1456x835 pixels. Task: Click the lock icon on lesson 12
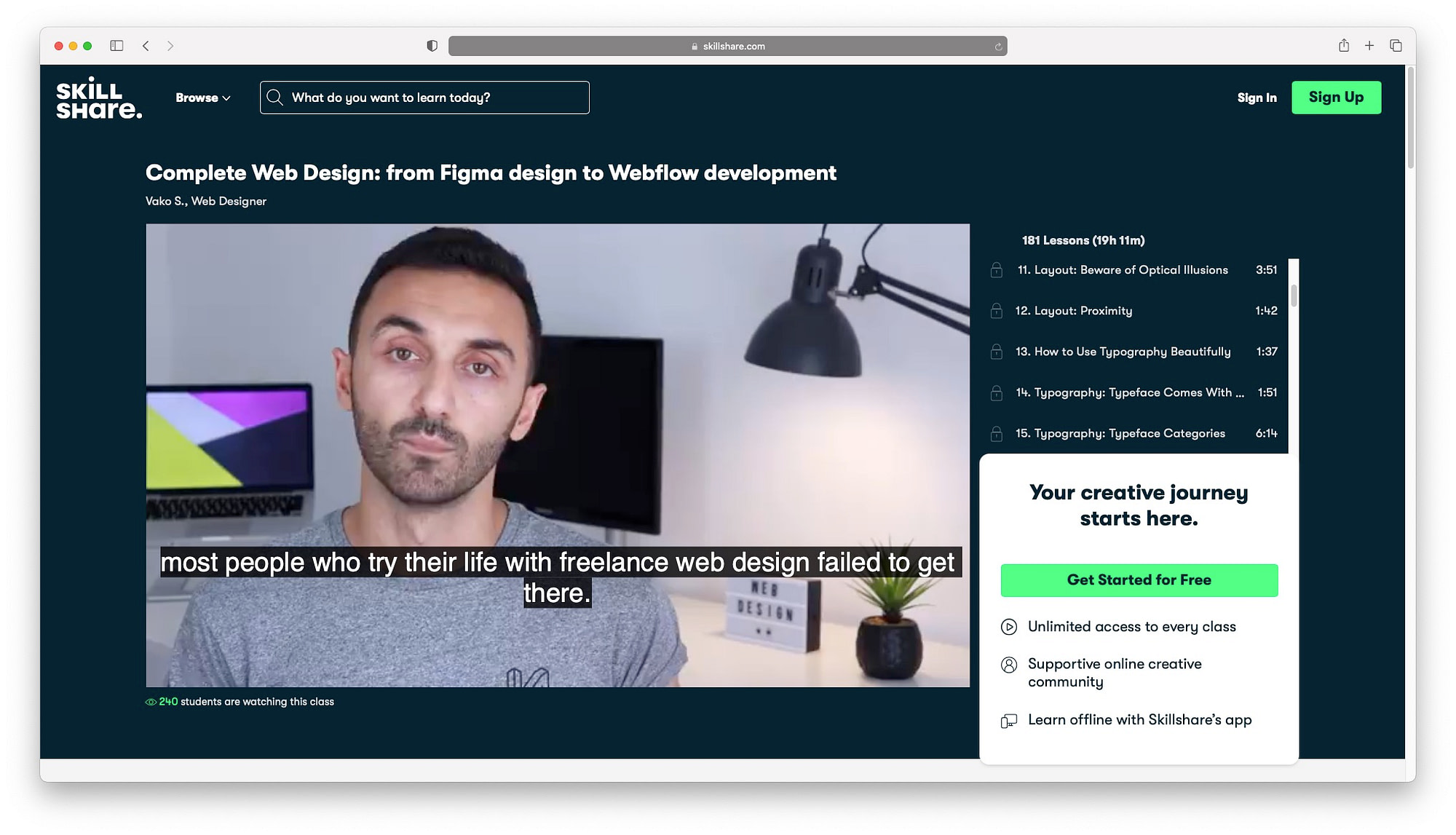998,310
